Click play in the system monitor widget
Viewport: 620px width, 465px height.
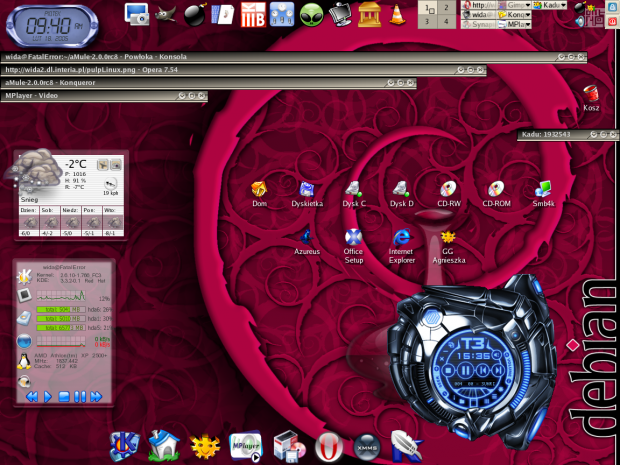[48, 397]
